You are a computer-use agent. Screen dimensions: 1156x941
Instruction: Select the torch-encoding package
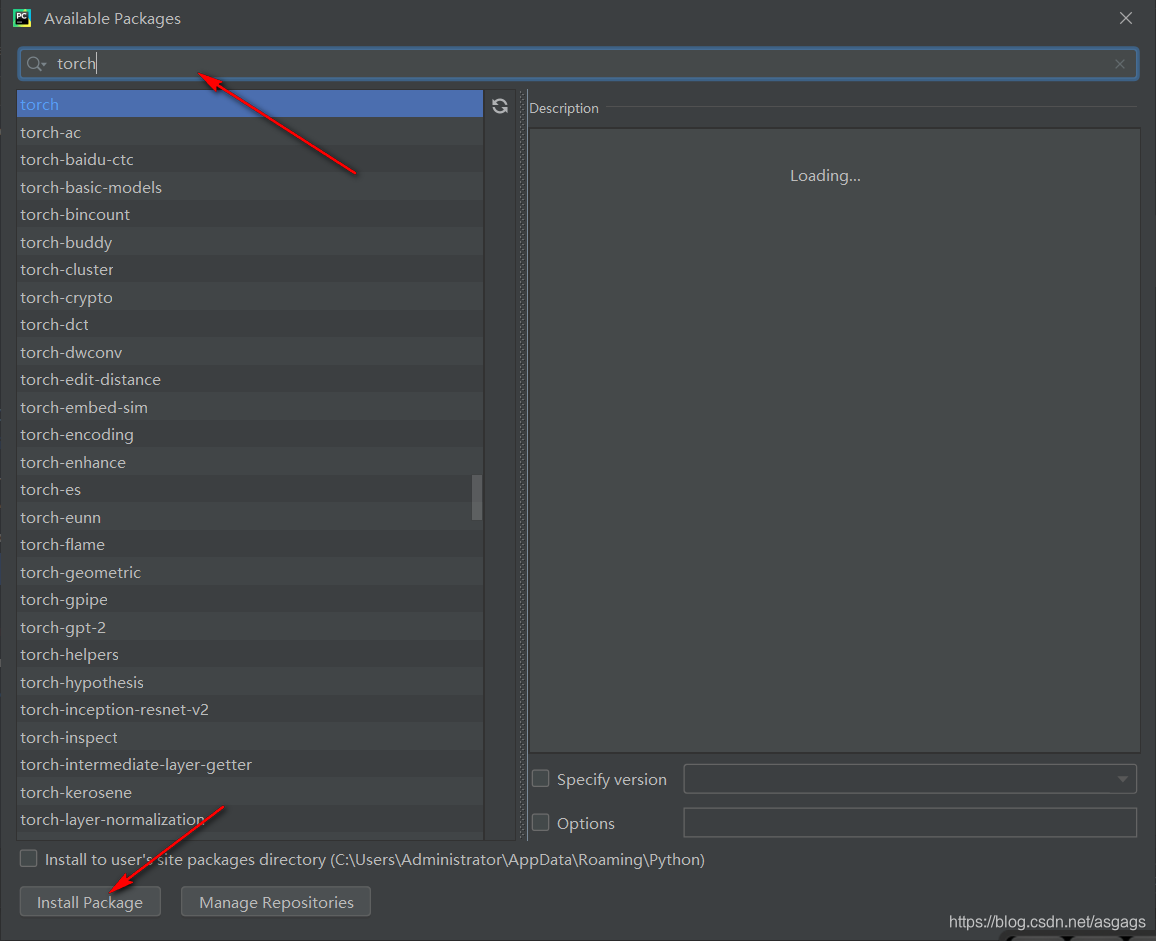(x=250, y=434)
